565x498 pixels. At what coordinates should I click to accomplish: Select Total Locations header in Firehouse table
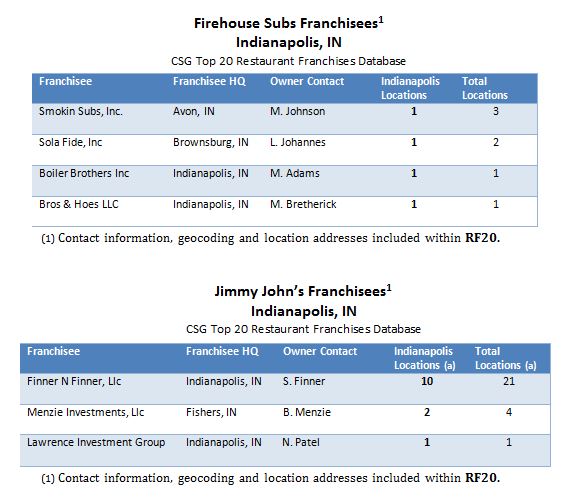click(485, 88)
